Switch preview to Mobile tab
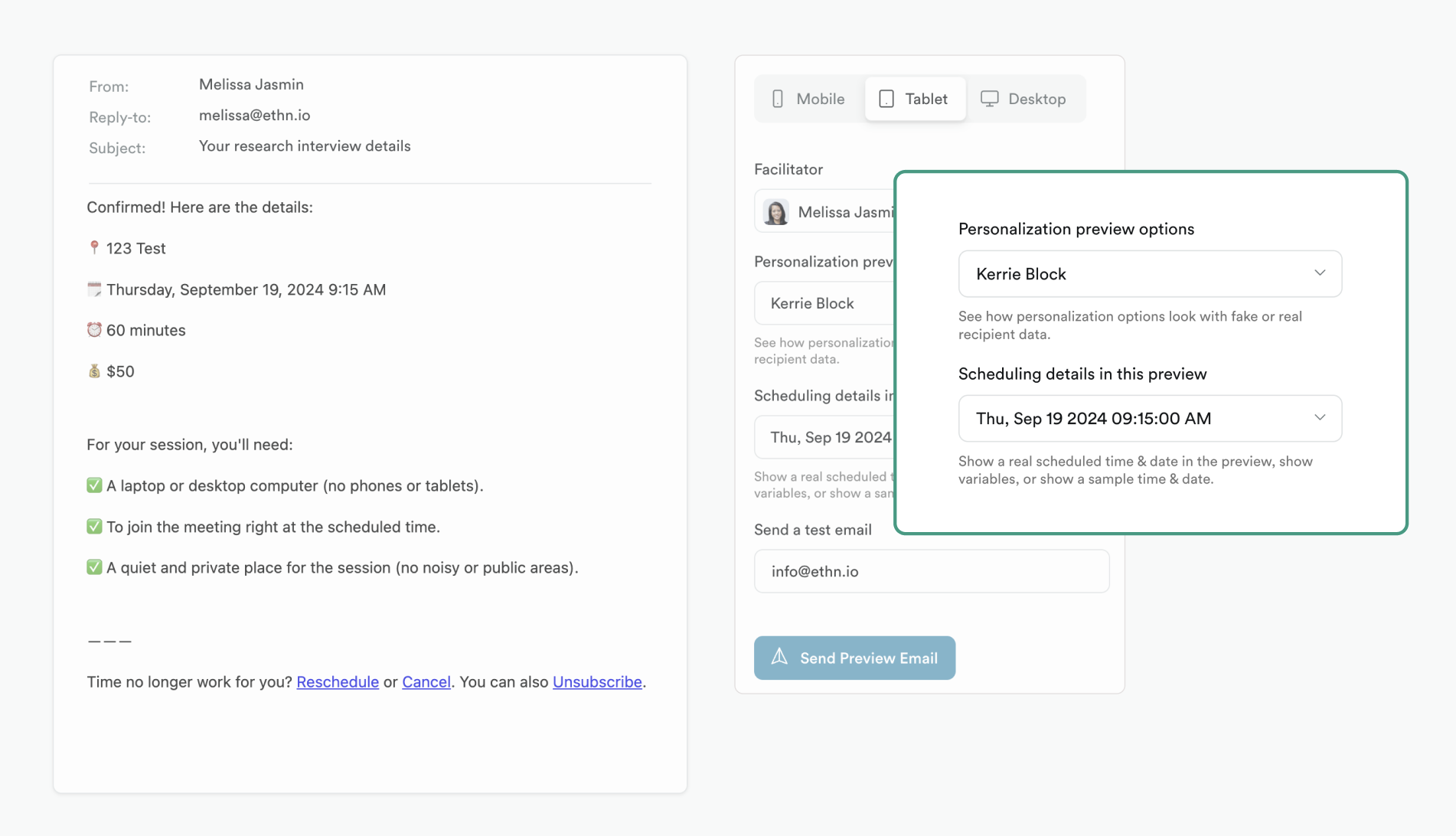Screen dimensions: 1456x836 809,99
